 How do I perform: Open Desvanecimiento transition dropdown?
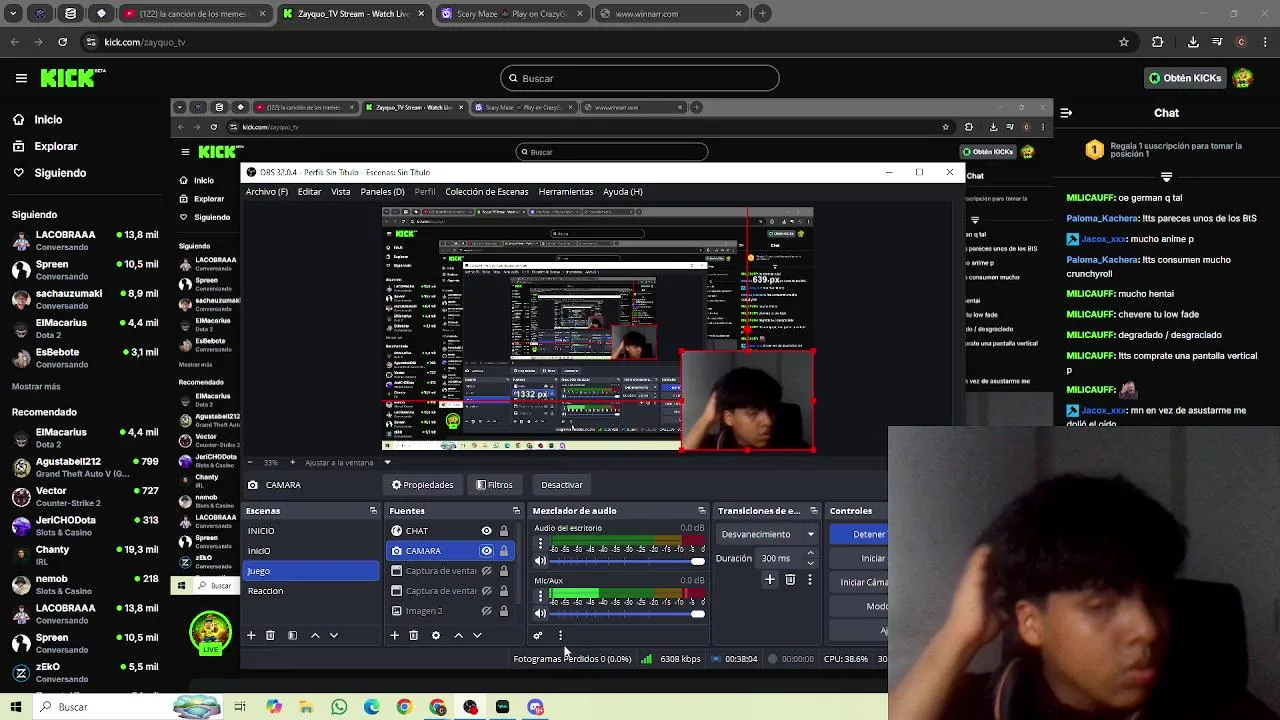(767, 534)
